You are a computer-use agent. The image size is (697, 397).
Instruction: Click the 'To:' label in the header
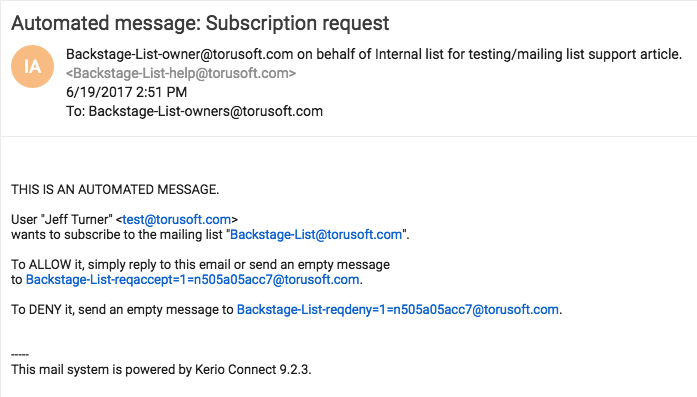point(76,111)
